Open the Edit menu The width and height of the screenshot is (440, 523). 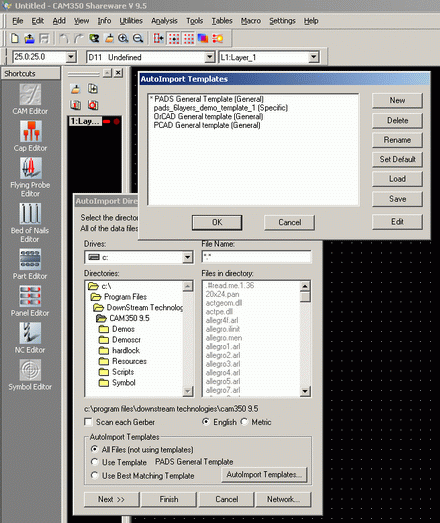click(x=38, y=21)
